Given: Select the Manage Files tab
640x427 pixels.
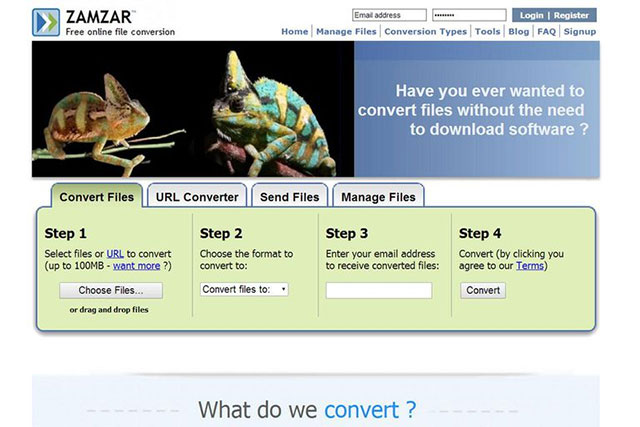Looking at the screenshot, I should [377, 197].
